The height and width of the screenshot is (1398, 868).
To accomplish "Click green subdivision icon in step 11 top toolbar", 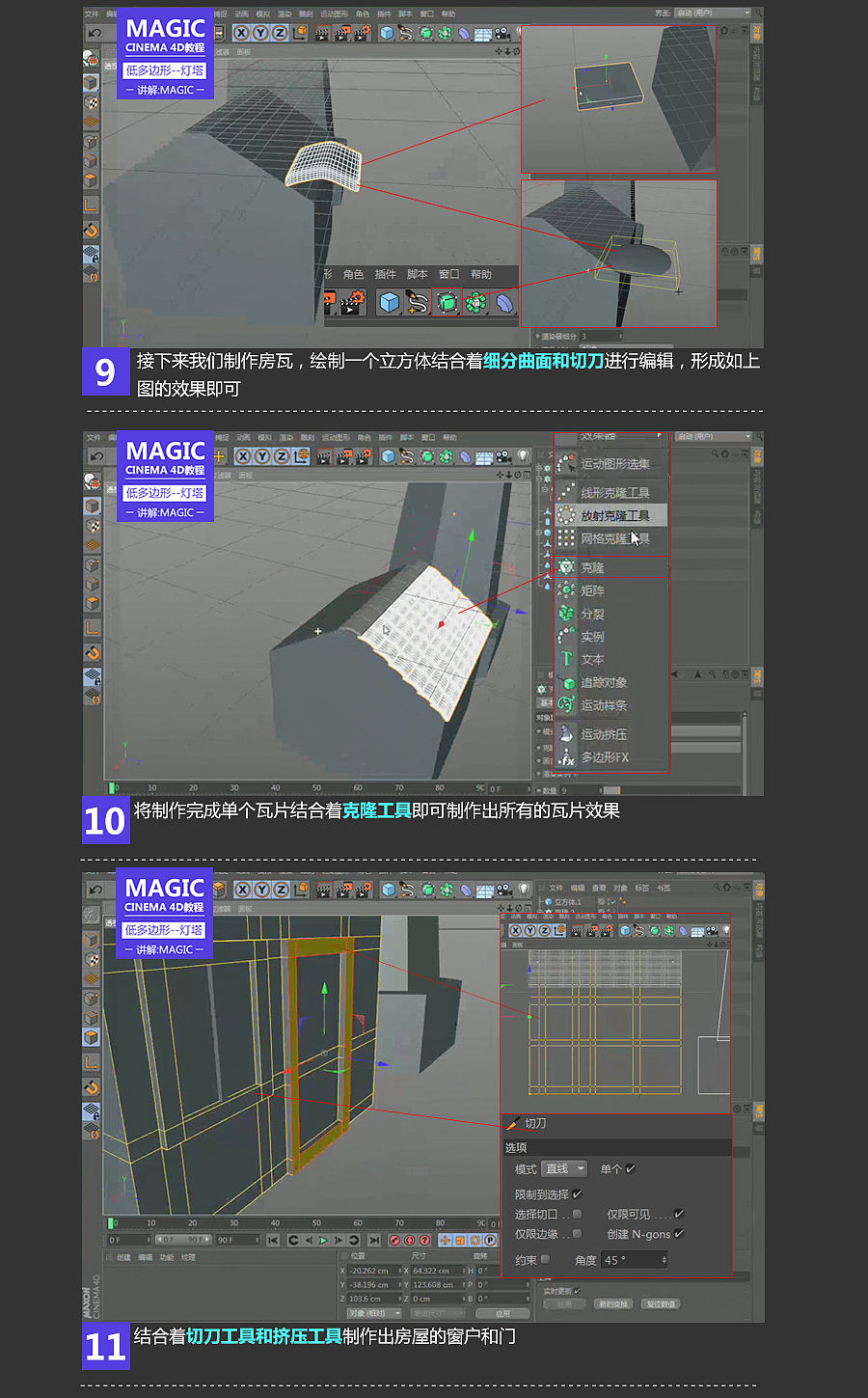I will click(426, 890).
